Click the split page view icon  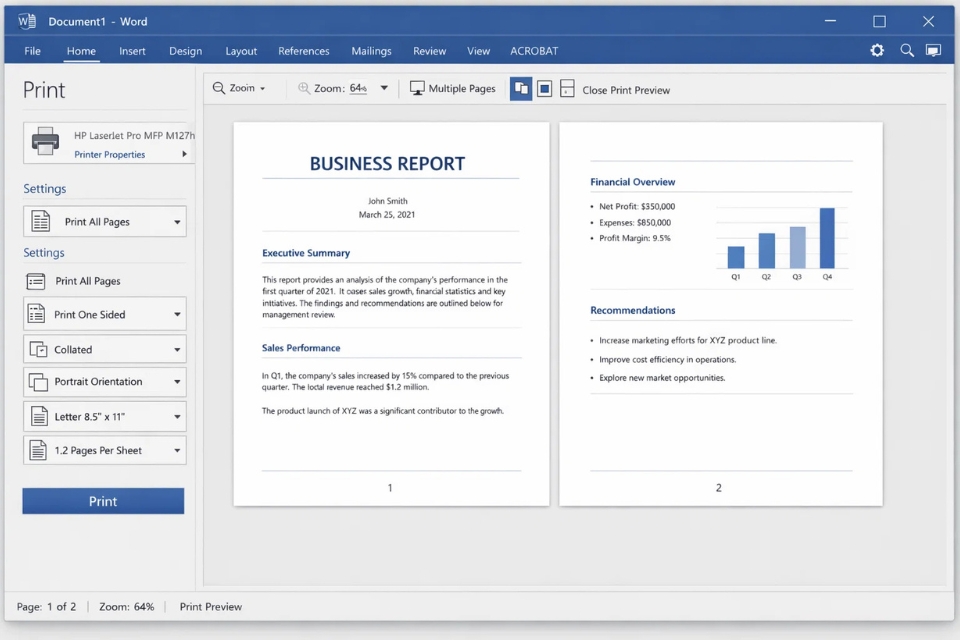567,89
